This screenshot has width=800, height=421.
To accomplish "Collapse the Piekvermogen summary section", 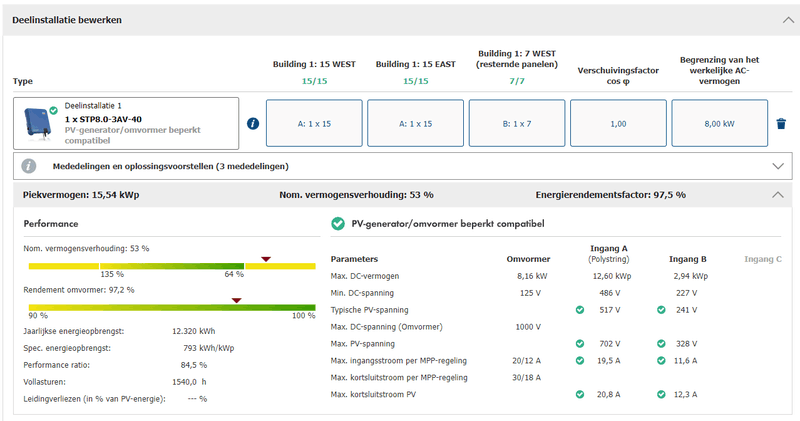I will pos(779,194).
